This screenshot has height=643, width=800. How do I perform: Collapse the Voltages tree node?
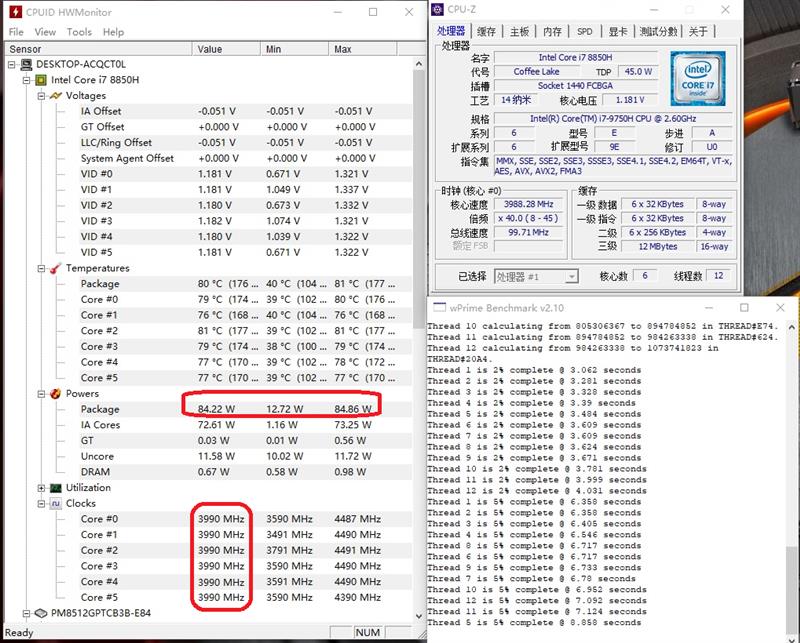[41, 96]
